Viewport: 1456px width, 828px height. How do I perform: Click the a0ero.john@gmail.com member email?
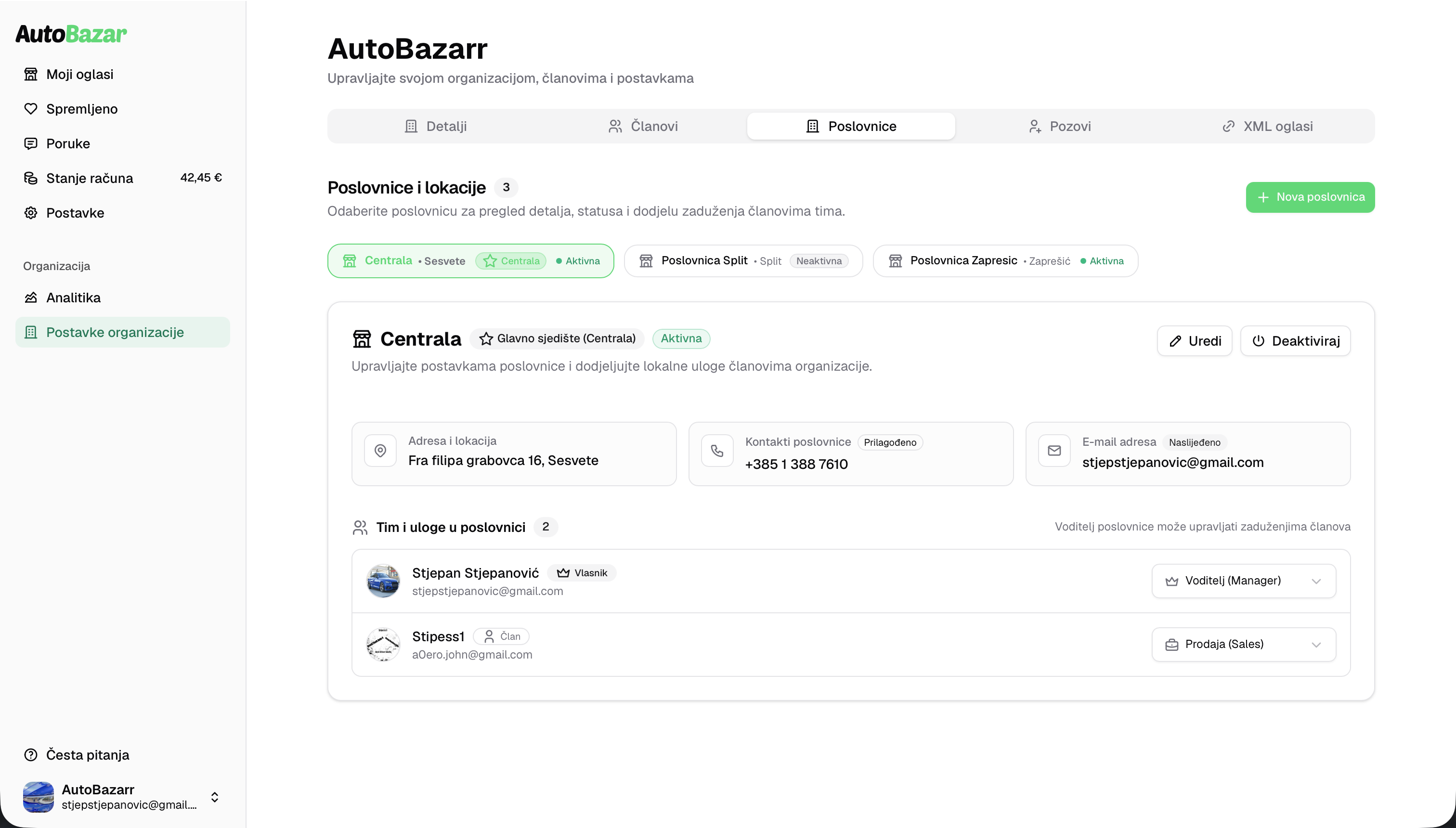click(x=472, y=655)
